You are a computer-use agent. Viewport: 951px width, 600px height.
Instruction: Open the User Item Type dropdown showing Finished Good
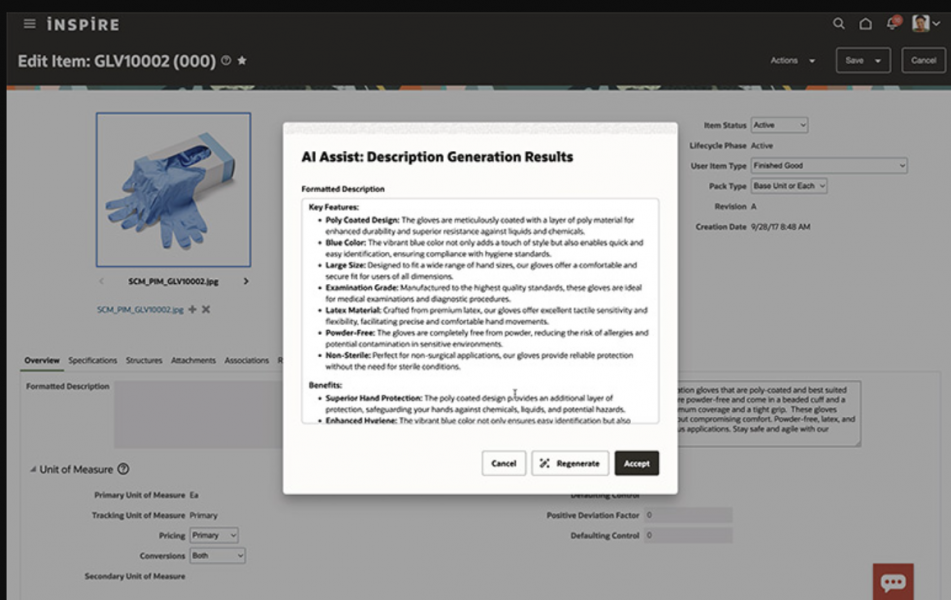click(828, 164)
